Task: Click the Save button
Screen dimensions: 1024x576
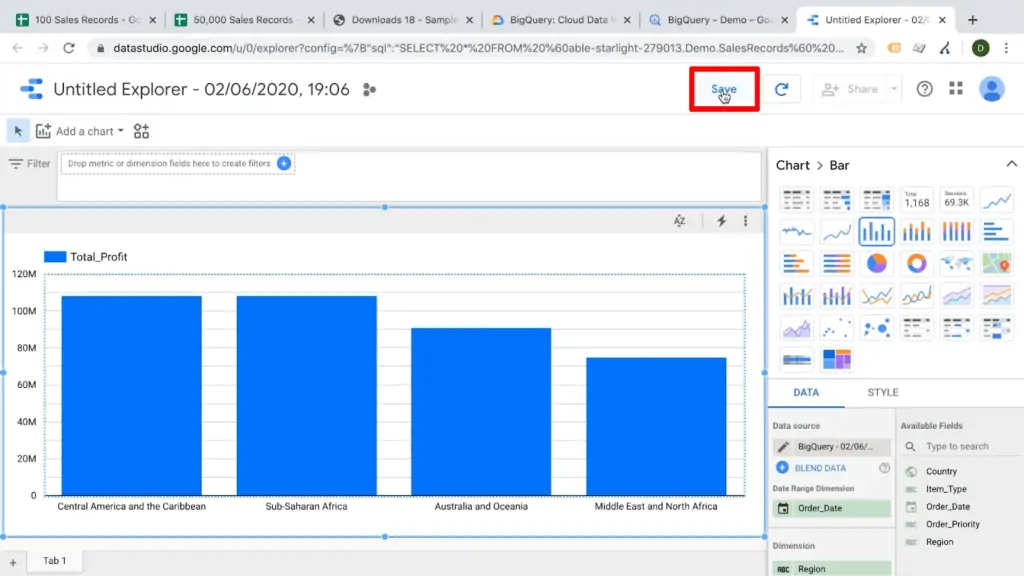Action: point(724,89)
